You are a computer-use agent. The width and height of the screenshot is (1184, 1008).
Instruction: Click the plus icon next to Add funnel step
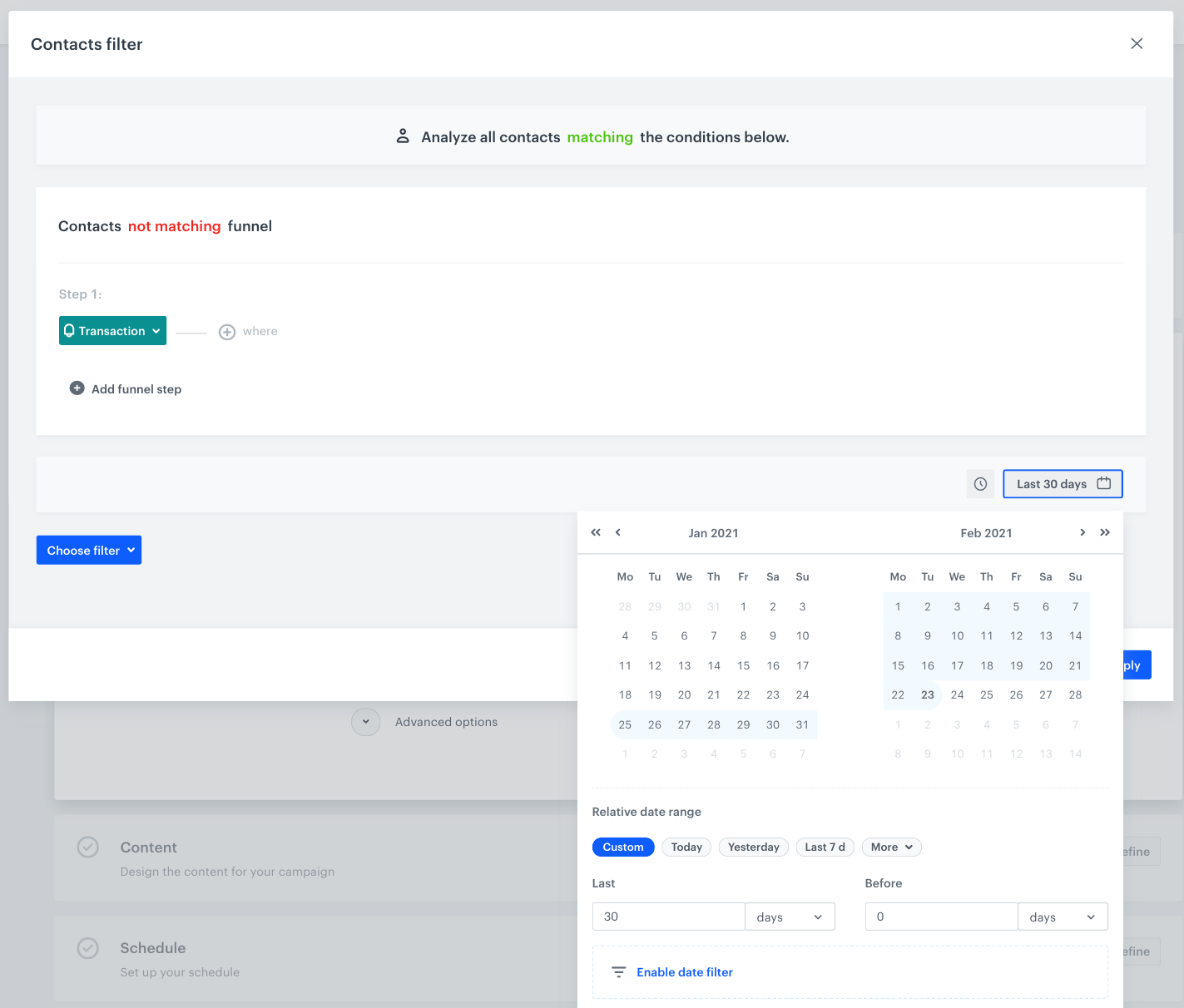pos(77,388)
